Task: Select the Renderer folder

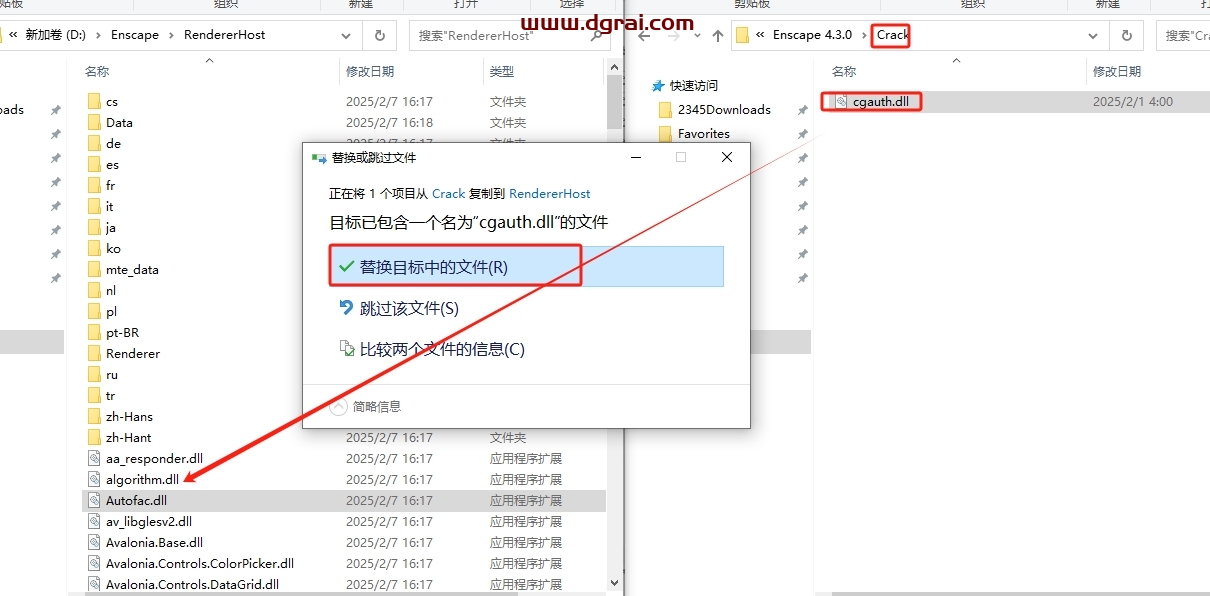Action: pyautogui.click(x=132, y=353)
